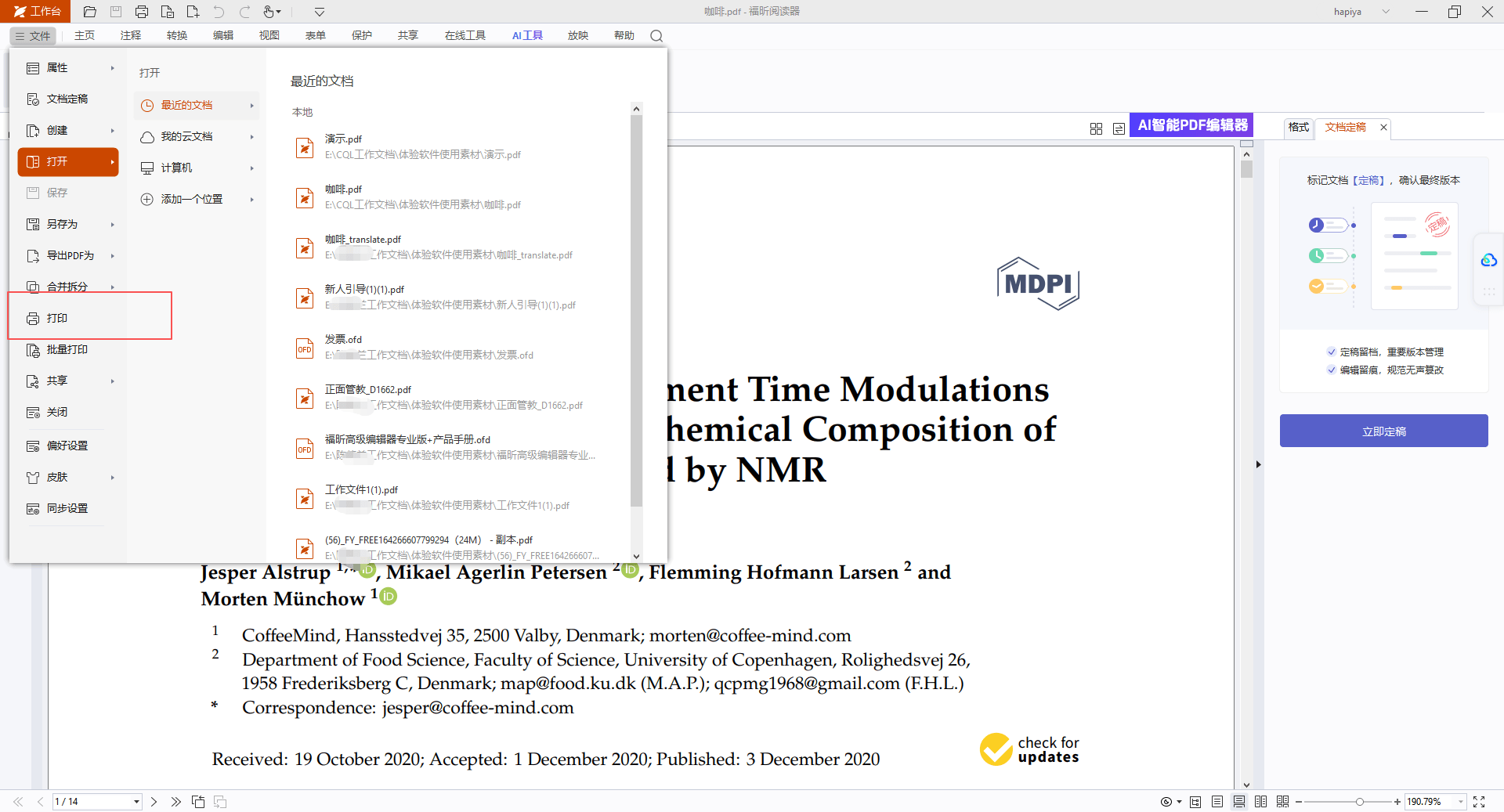1504x812 pixels.
Task: Click the 立即定稿 button
Action: [1384, 431]
